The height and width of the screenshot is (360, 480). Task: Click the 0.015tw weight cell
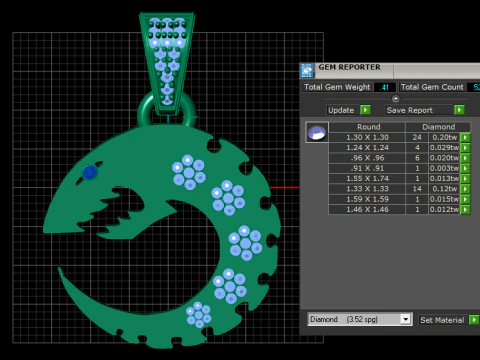pos(444,199)
